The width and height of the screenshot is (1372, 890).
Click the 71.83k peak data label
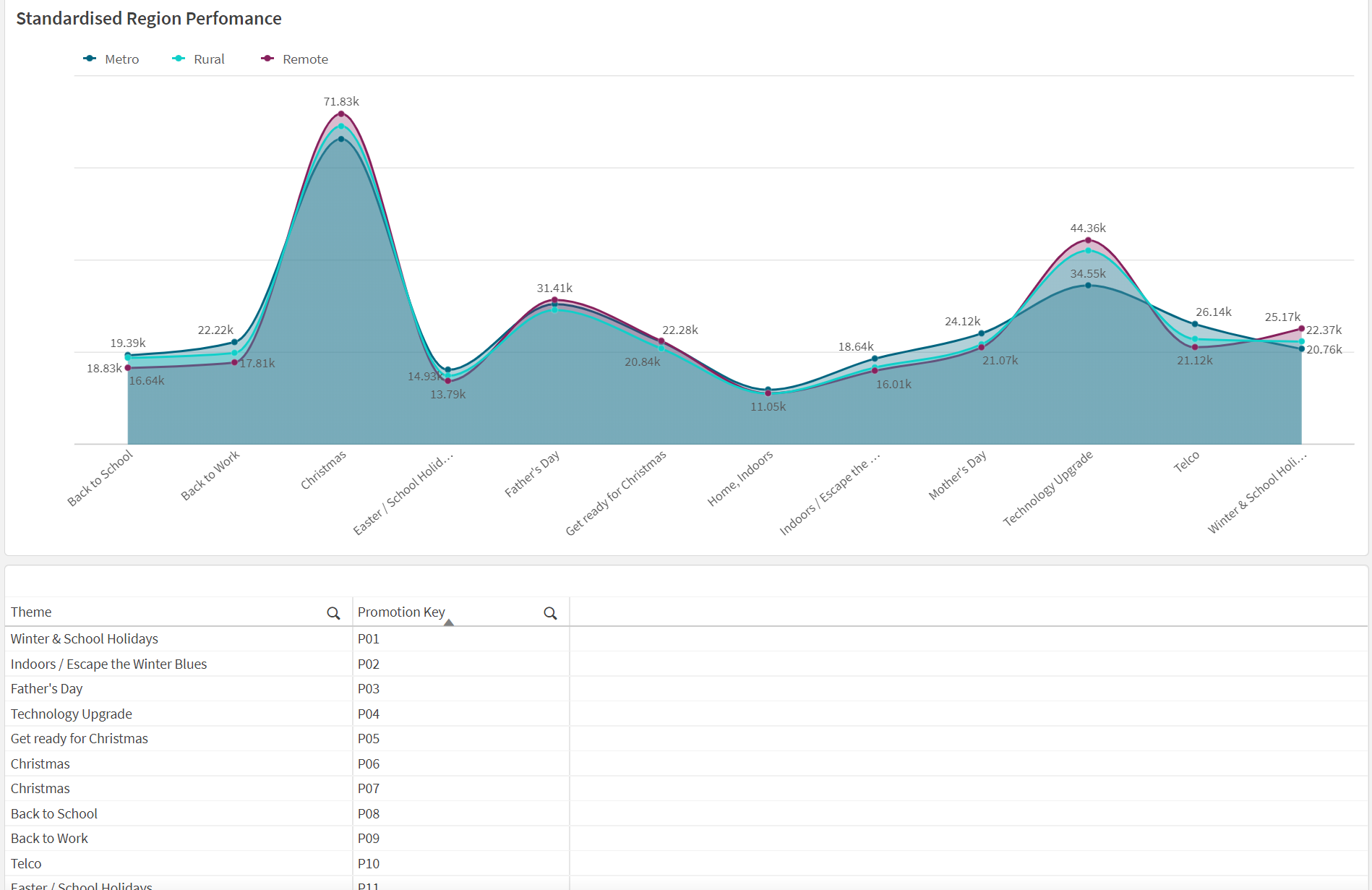coord(341,102)
